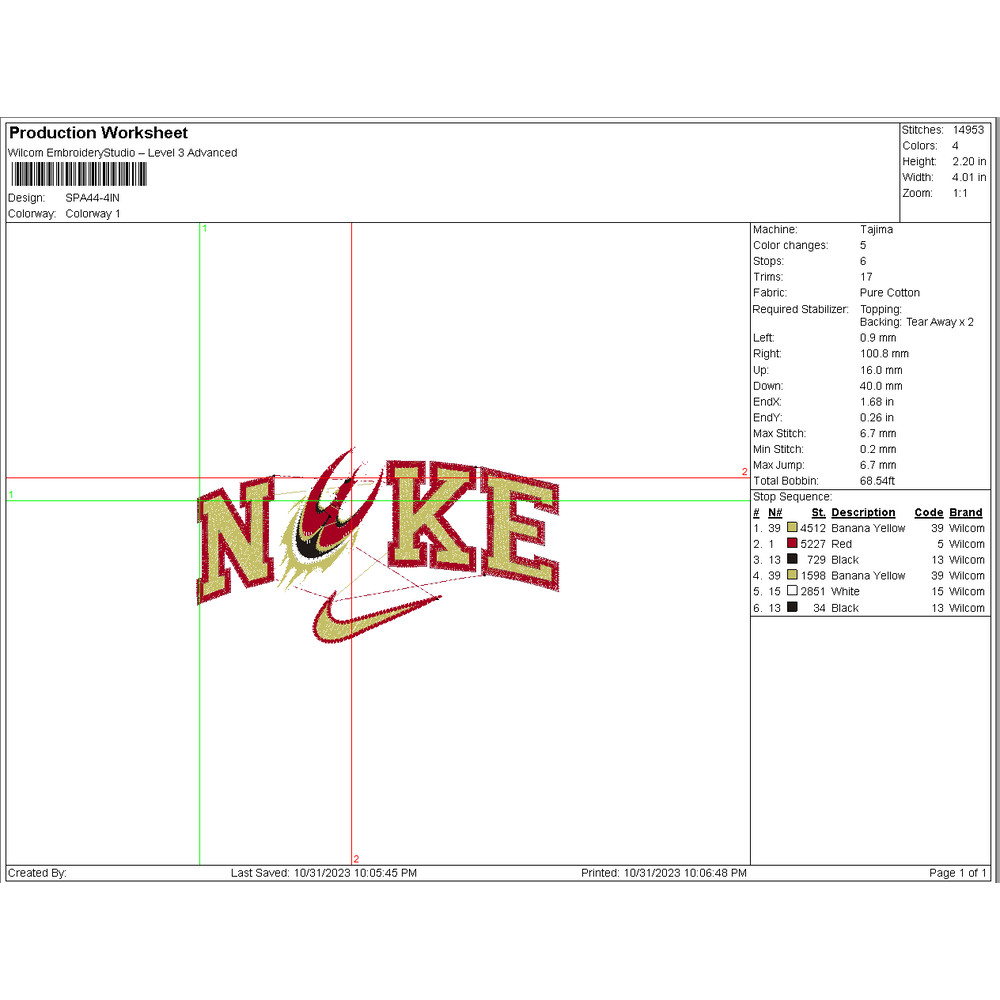1000x1000 pixels.
Task: Click the White color swatch in stop sequence
Action: (x=792, y=592)
